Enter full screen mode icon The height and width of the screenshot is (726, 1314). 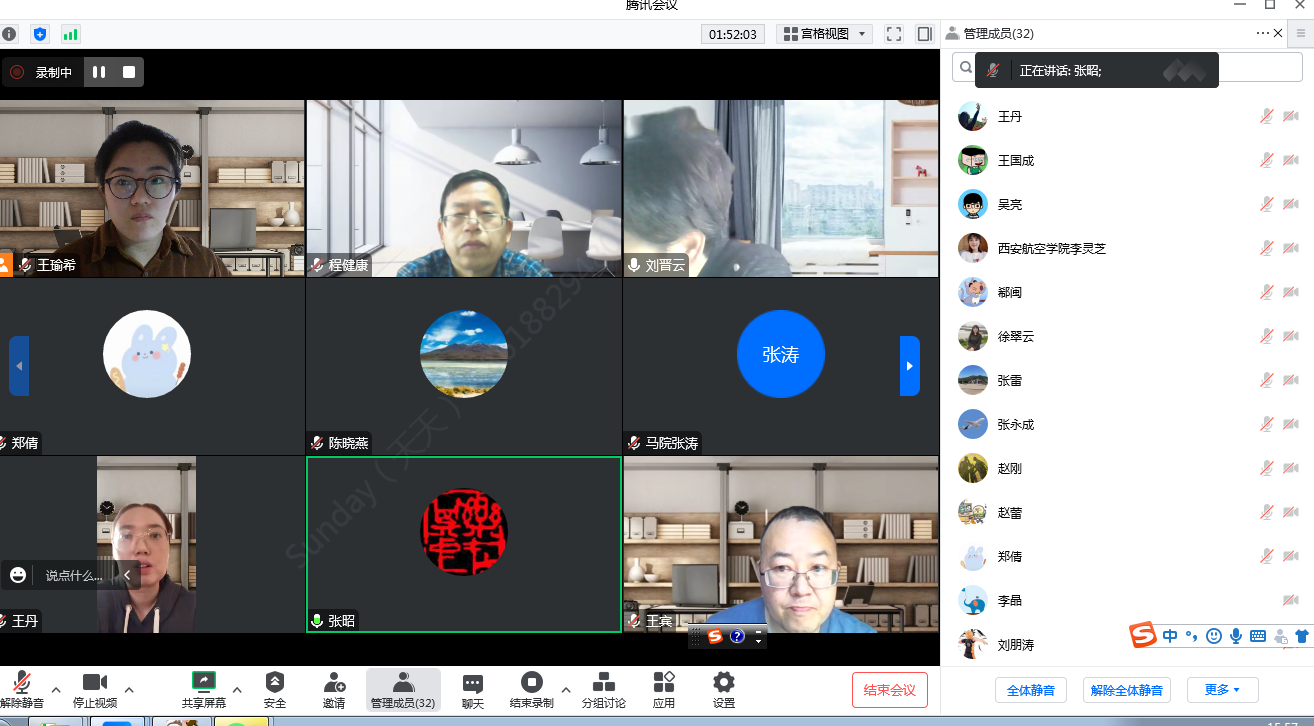894,34
